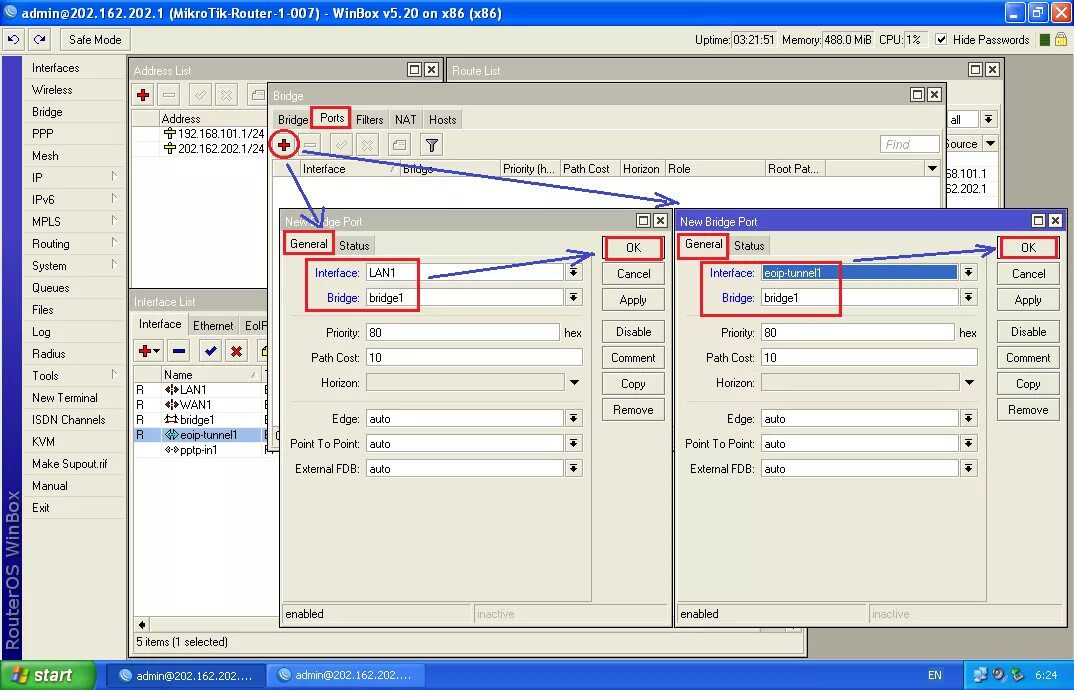Click Apply in the LAN1 bridge port dialog

pyautogui.click(x=634, y=299)
